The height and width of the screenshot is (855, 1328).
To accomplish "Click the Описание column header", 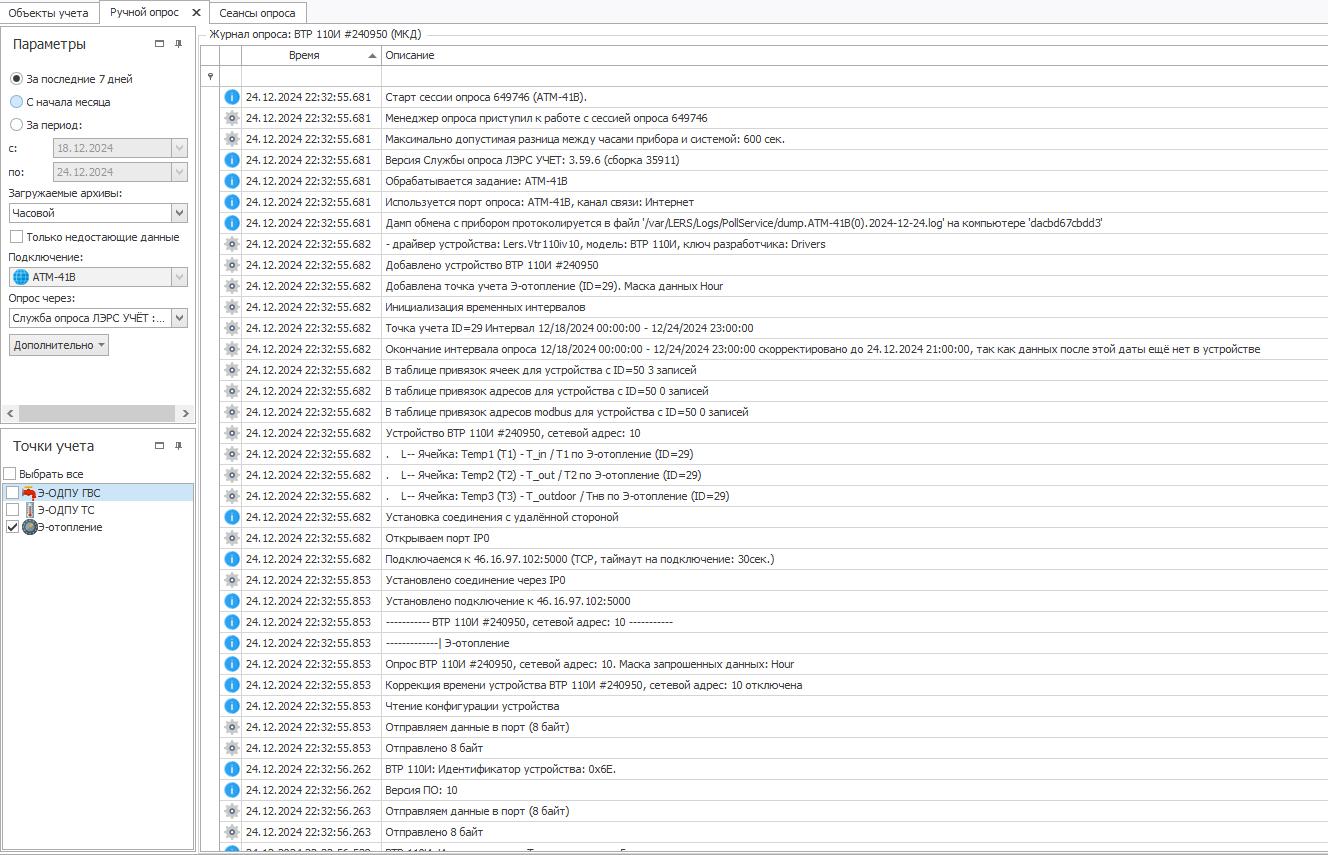I will coord(854,55).
